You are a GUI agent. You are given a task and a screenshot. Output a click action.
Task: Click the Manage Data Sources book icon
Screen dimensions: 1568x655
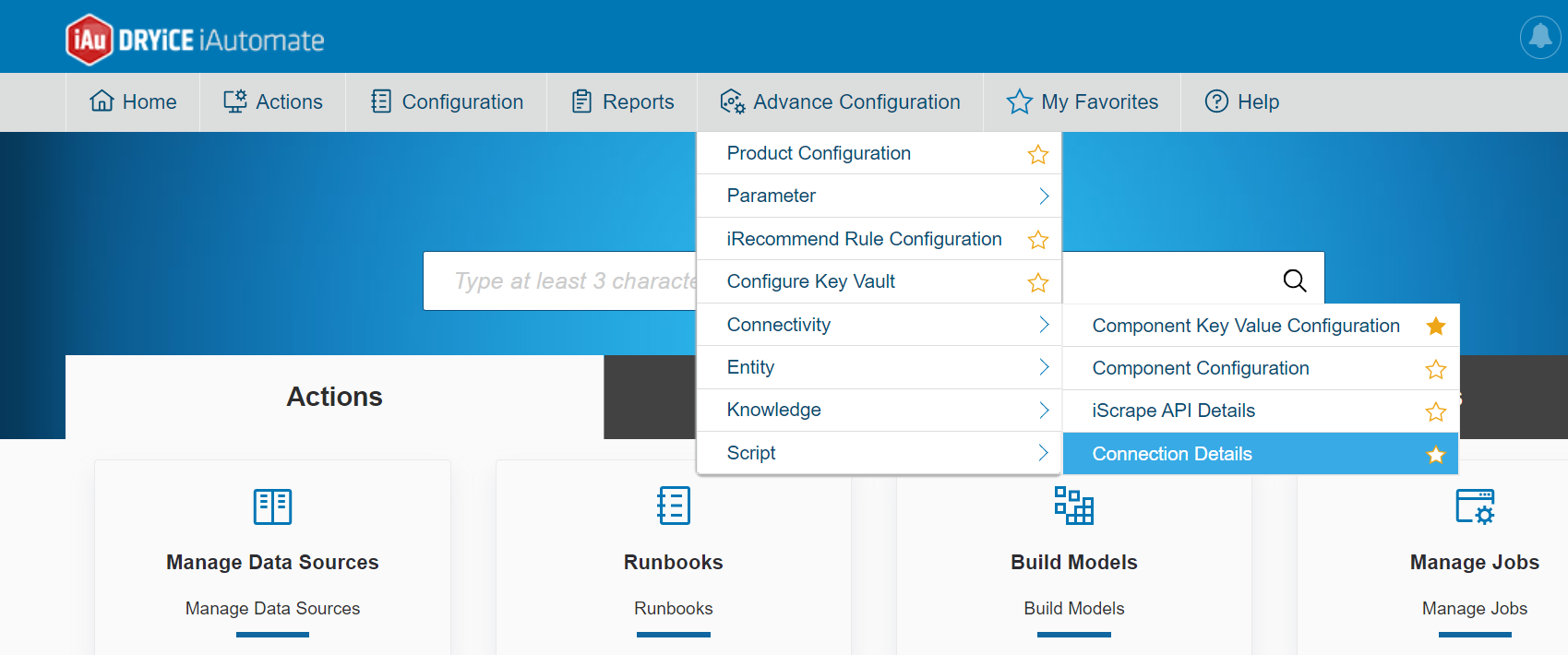coord(272,506)
